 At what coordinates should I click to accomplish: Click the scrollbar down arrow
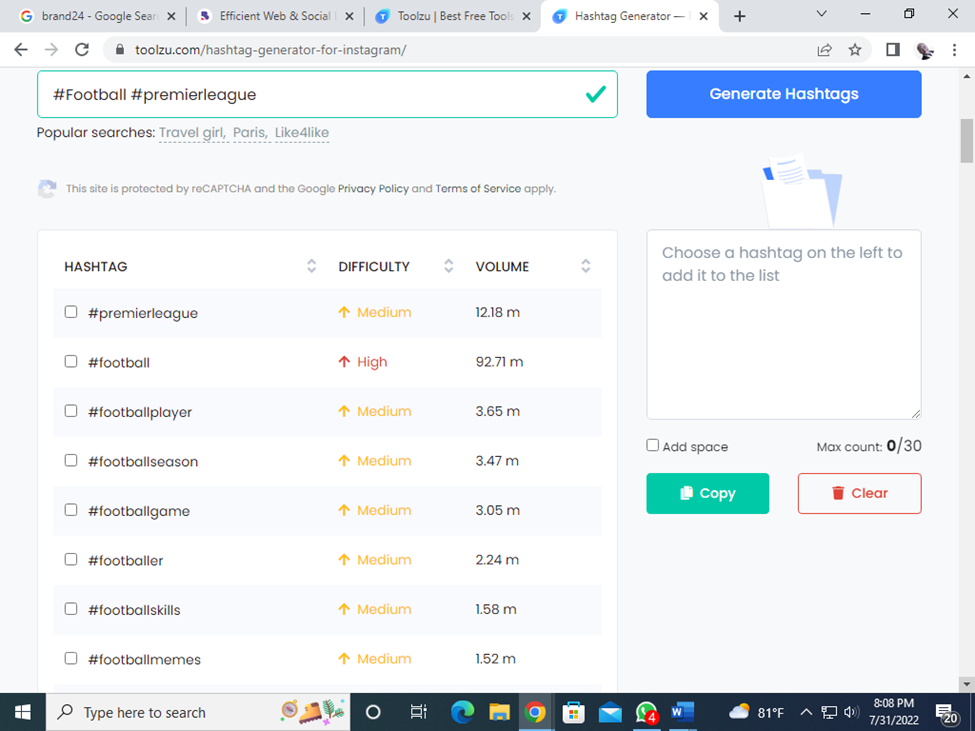click(966, 684)
